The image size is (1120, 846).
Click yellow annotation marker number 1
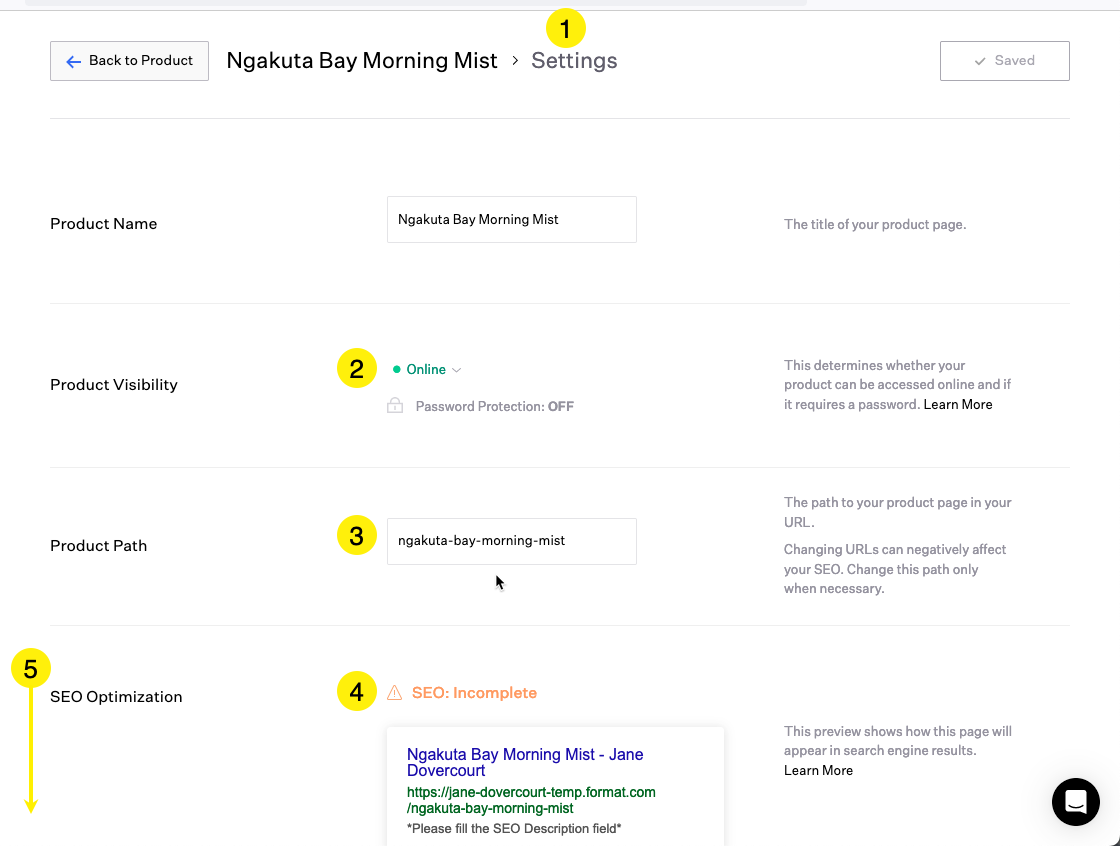[565, 29]
